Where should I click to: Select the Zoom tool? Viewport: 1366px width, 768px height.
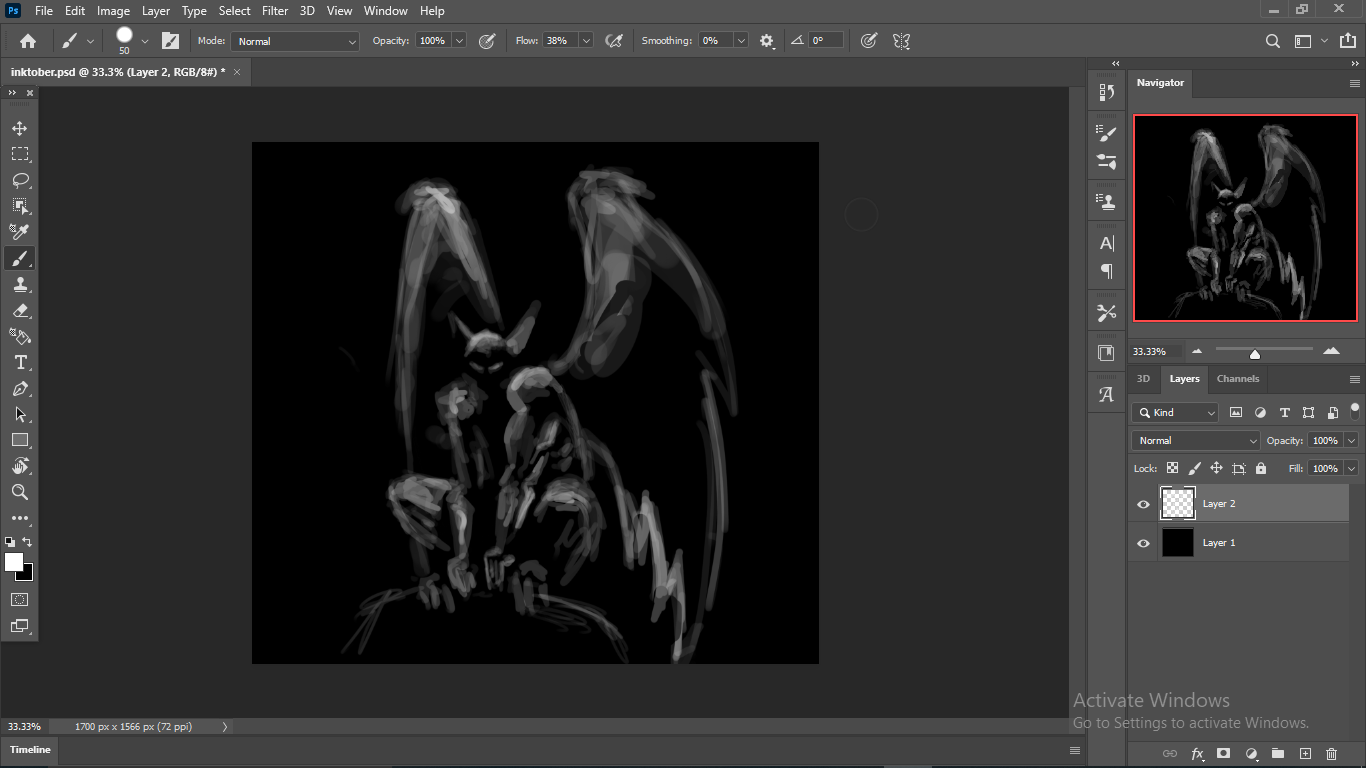pos(20,492)
